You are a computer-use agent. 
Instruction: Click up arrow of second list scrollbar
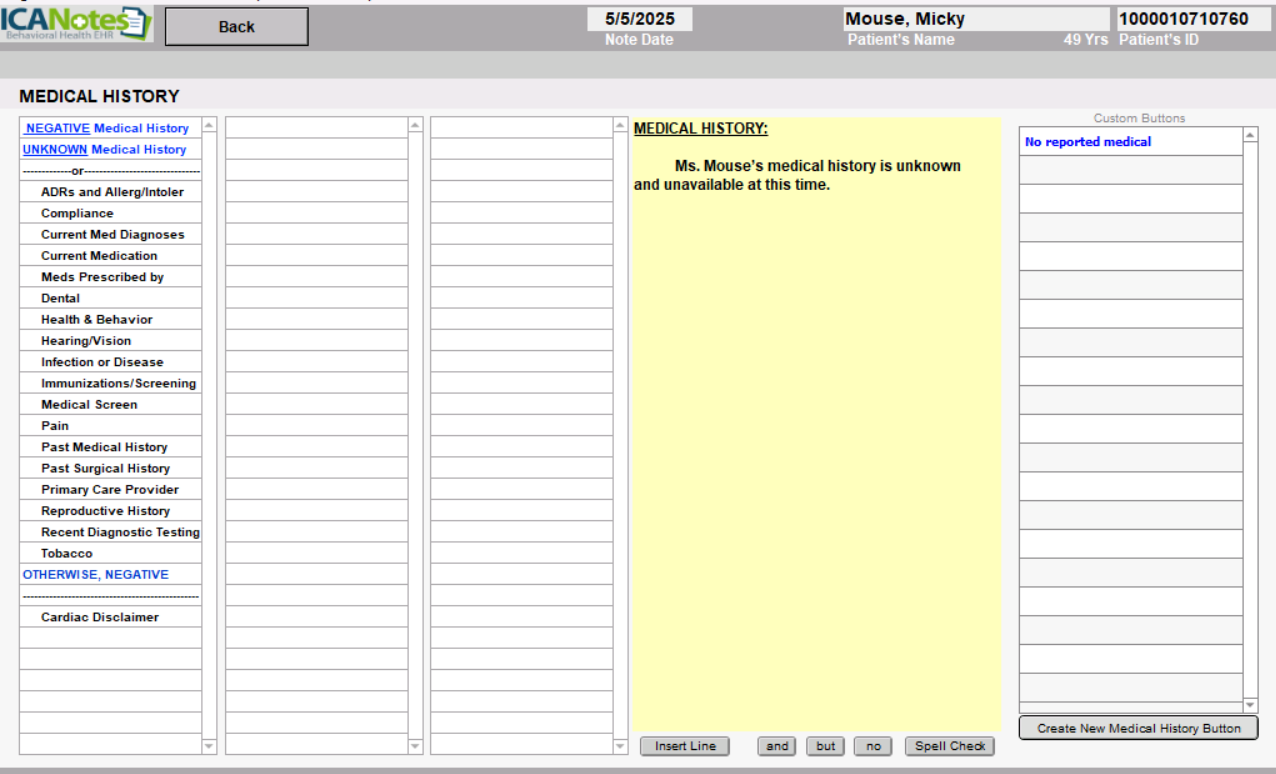pos(415,125)
